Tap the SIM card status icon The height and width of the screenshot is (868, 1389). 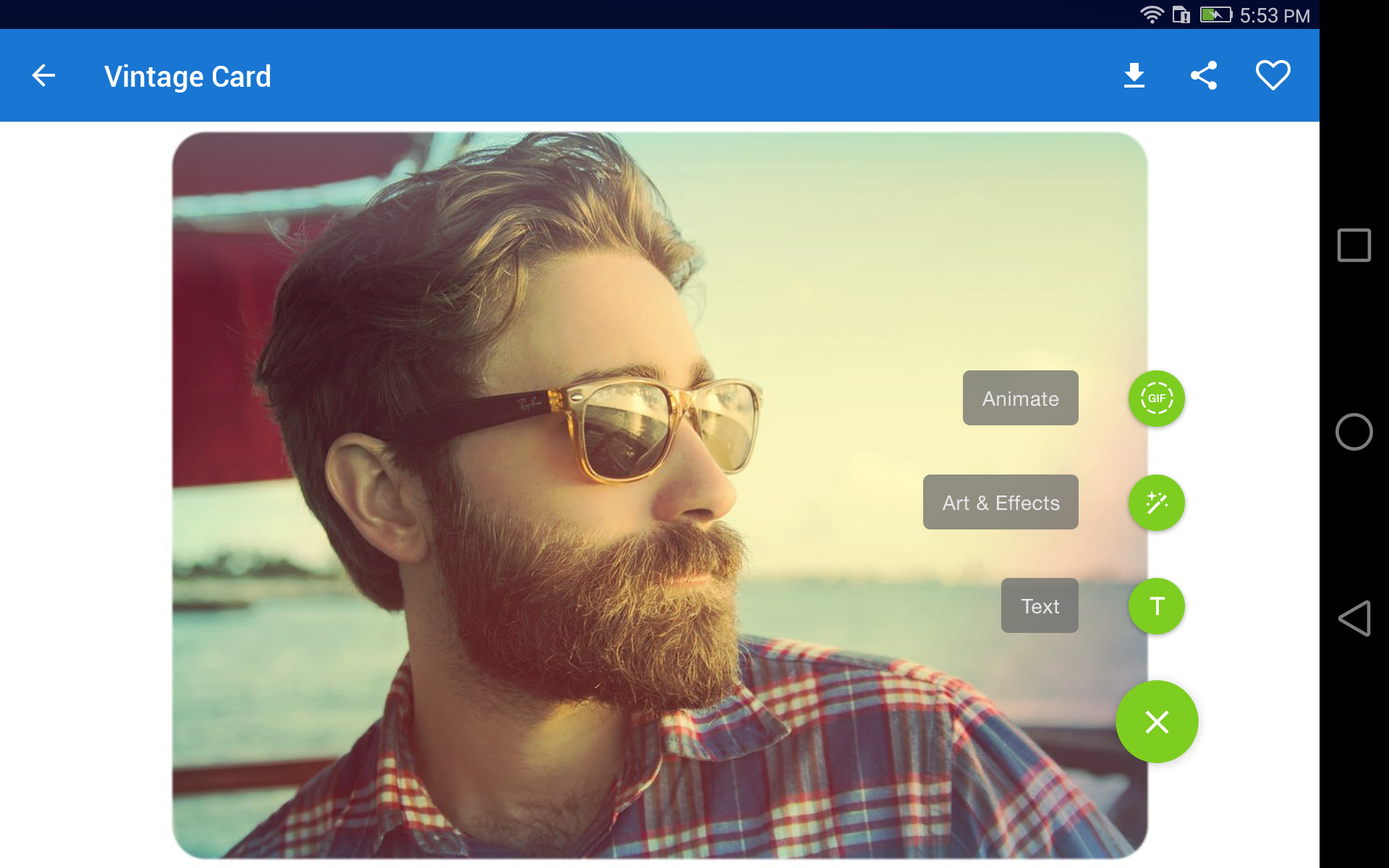click(x=1181, y=14)
